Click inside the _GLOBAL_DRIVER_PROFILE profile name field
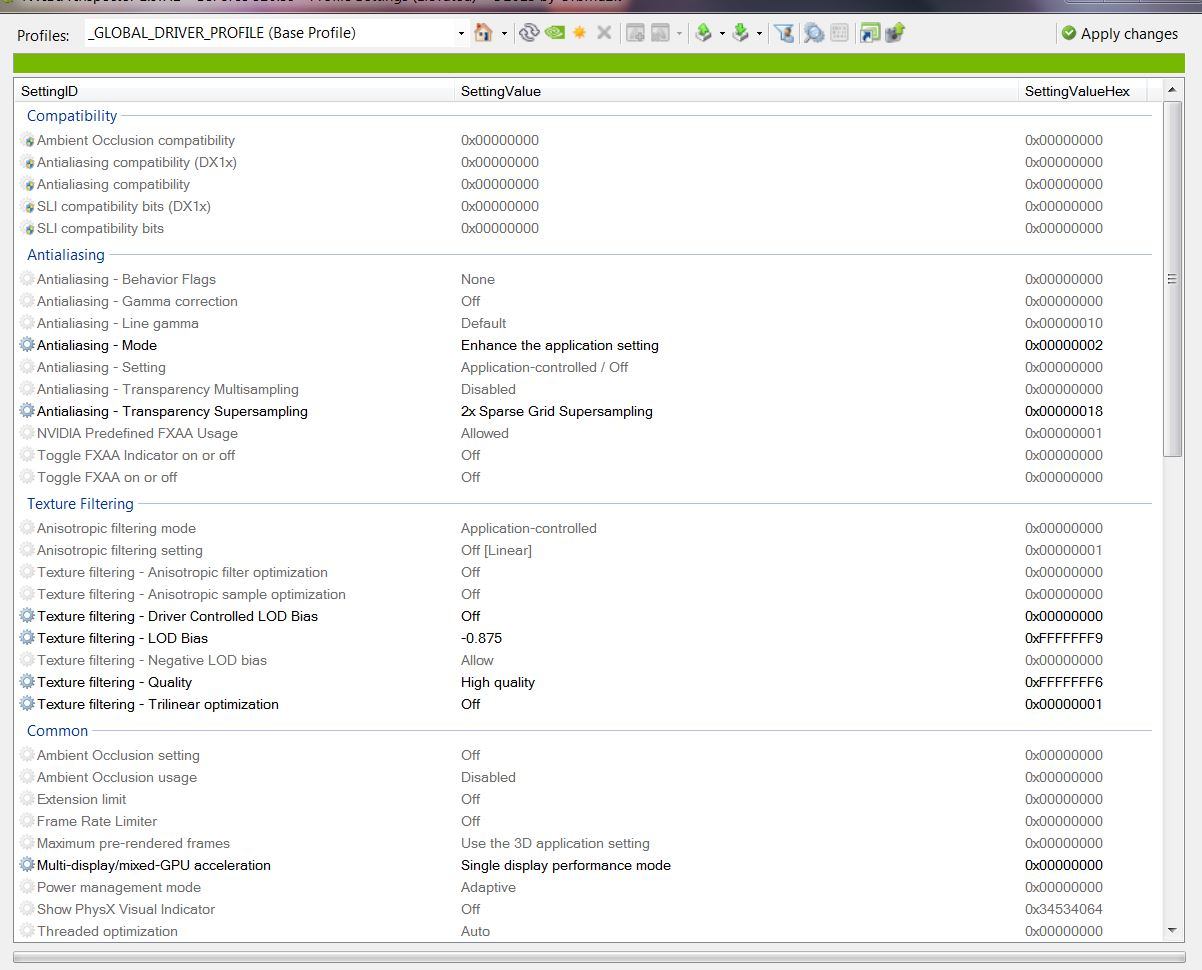The width and height of the screenshot is (1202, 970). point(270,33)
